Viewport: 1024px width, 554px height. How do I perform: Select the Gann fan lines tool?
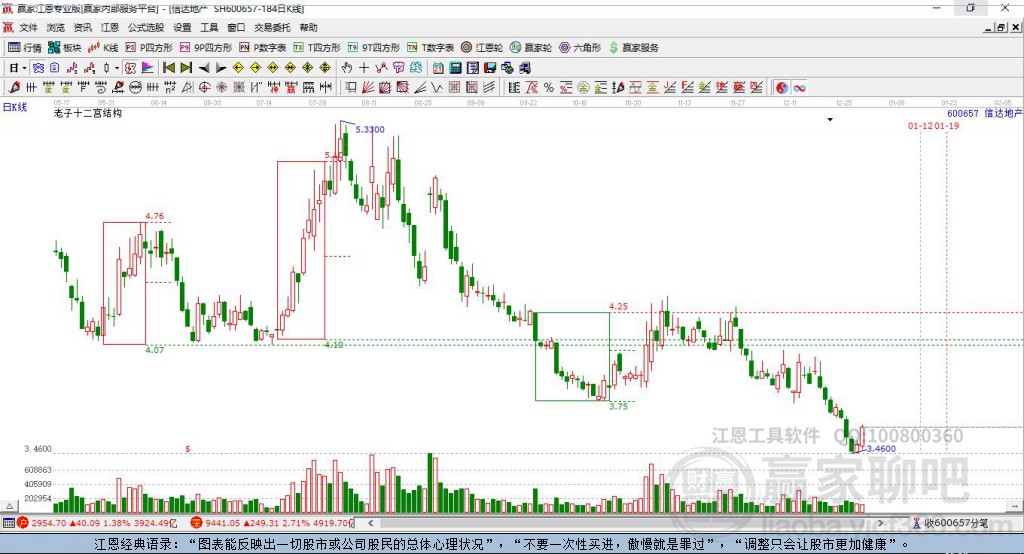point(368,88)
